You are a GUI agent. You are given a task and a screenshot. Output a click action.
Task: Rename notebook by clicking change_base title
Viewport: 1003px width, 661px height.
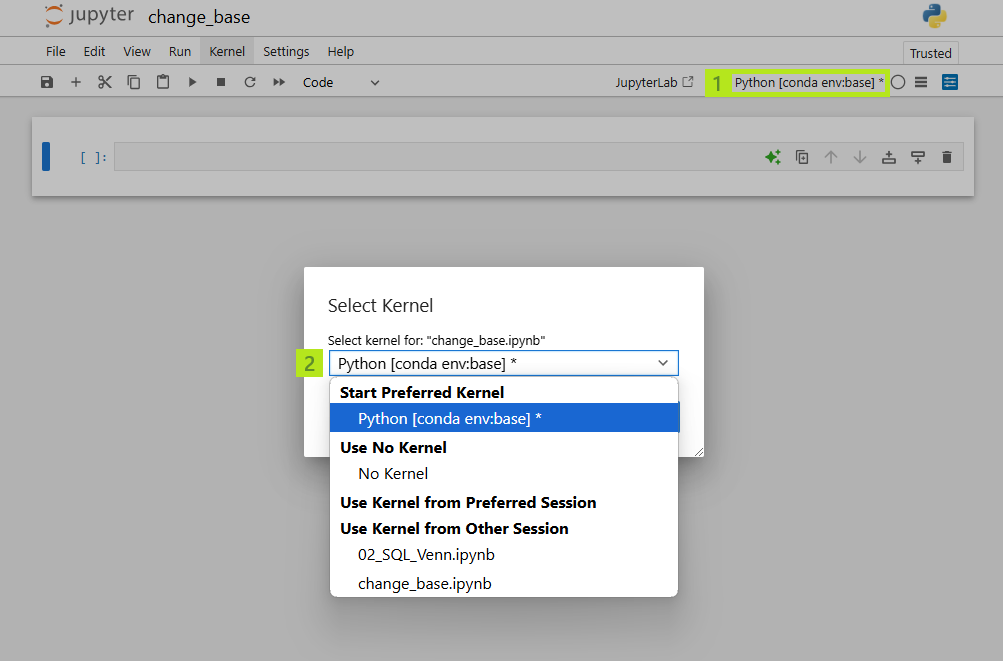click(199, 17)
